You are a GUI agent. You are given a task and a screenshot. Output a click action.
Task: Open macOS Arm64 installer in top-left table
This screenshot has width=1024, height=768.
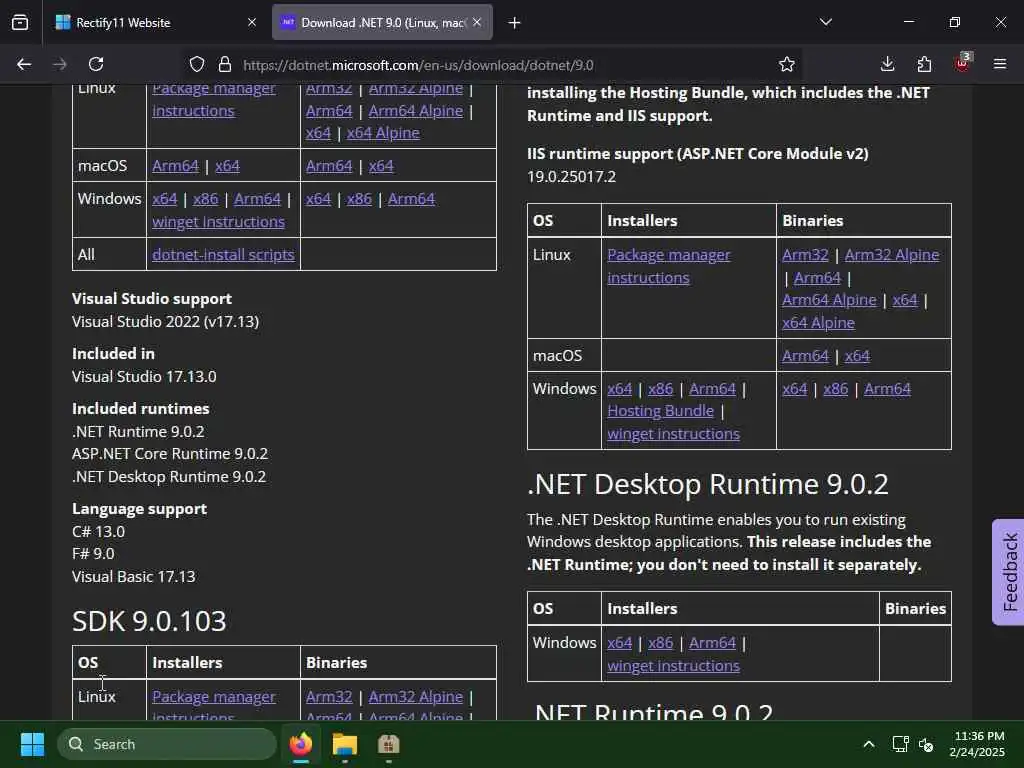[175, 166]
